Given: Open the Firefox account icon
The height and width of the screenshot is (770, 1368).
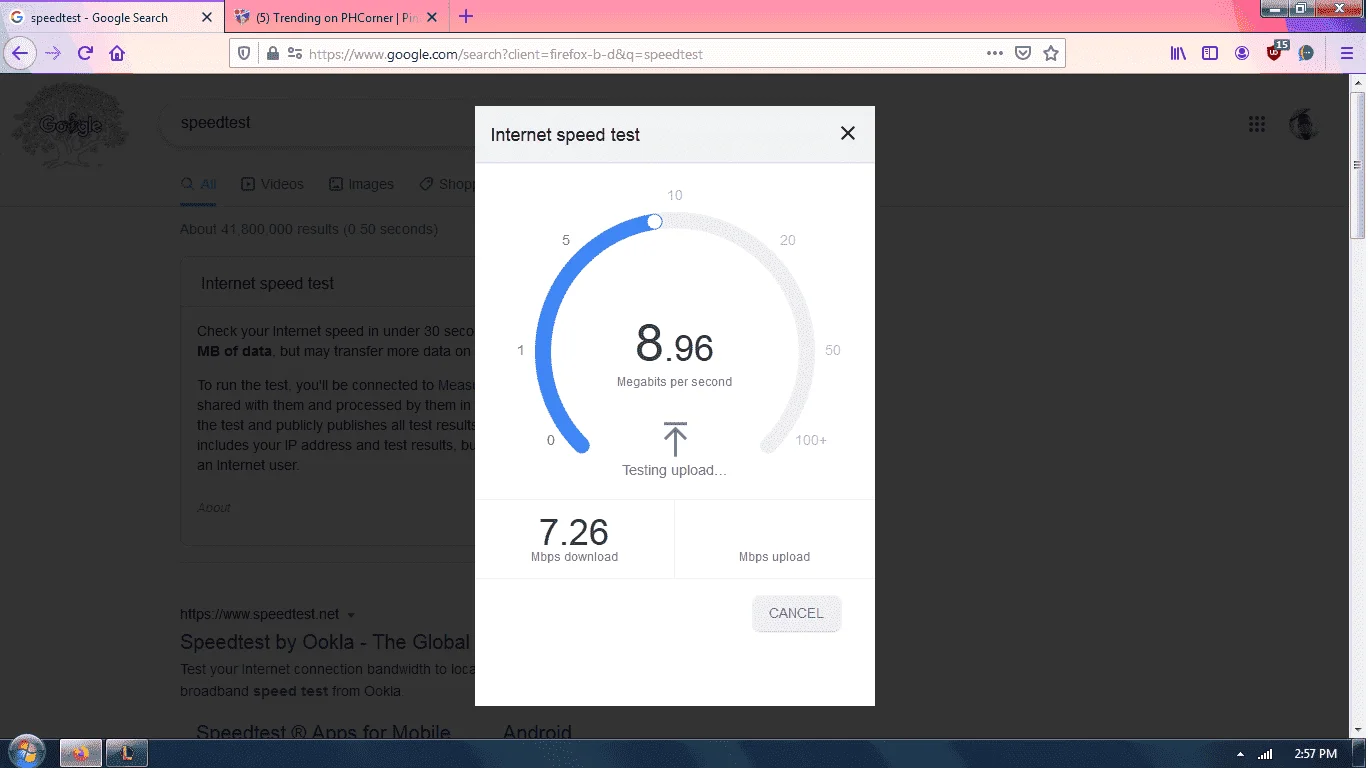Looking at the screenshot, I should 1242,54.
